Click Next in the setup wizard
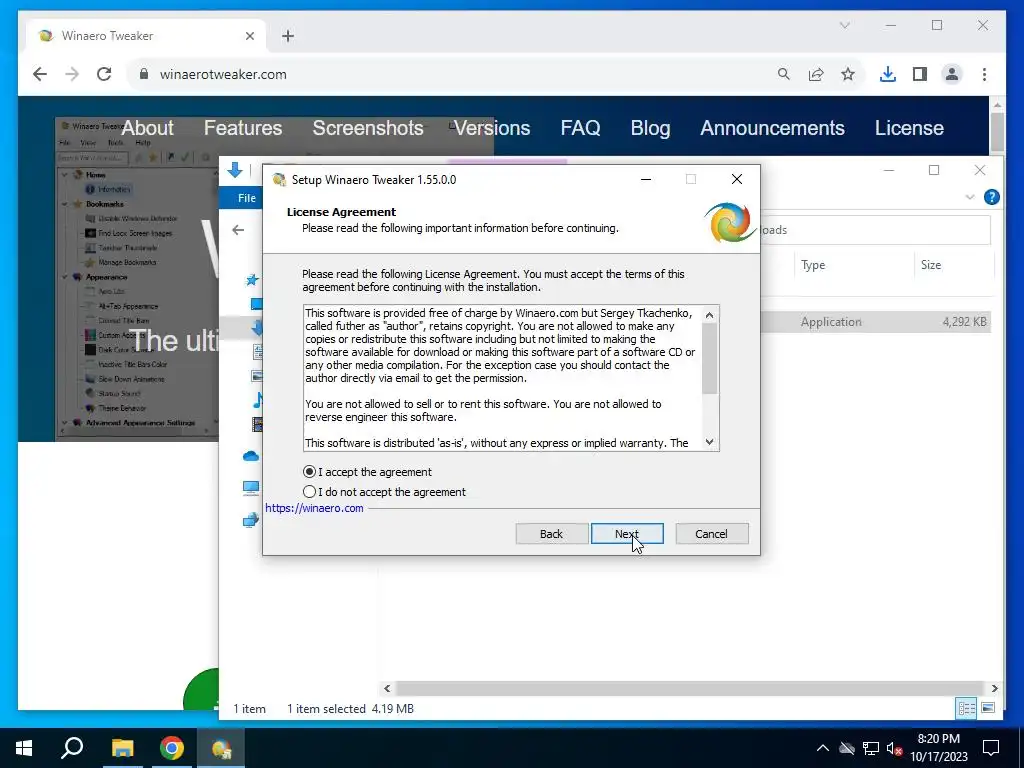This screenshot has height=768, width=1024. 627,534
